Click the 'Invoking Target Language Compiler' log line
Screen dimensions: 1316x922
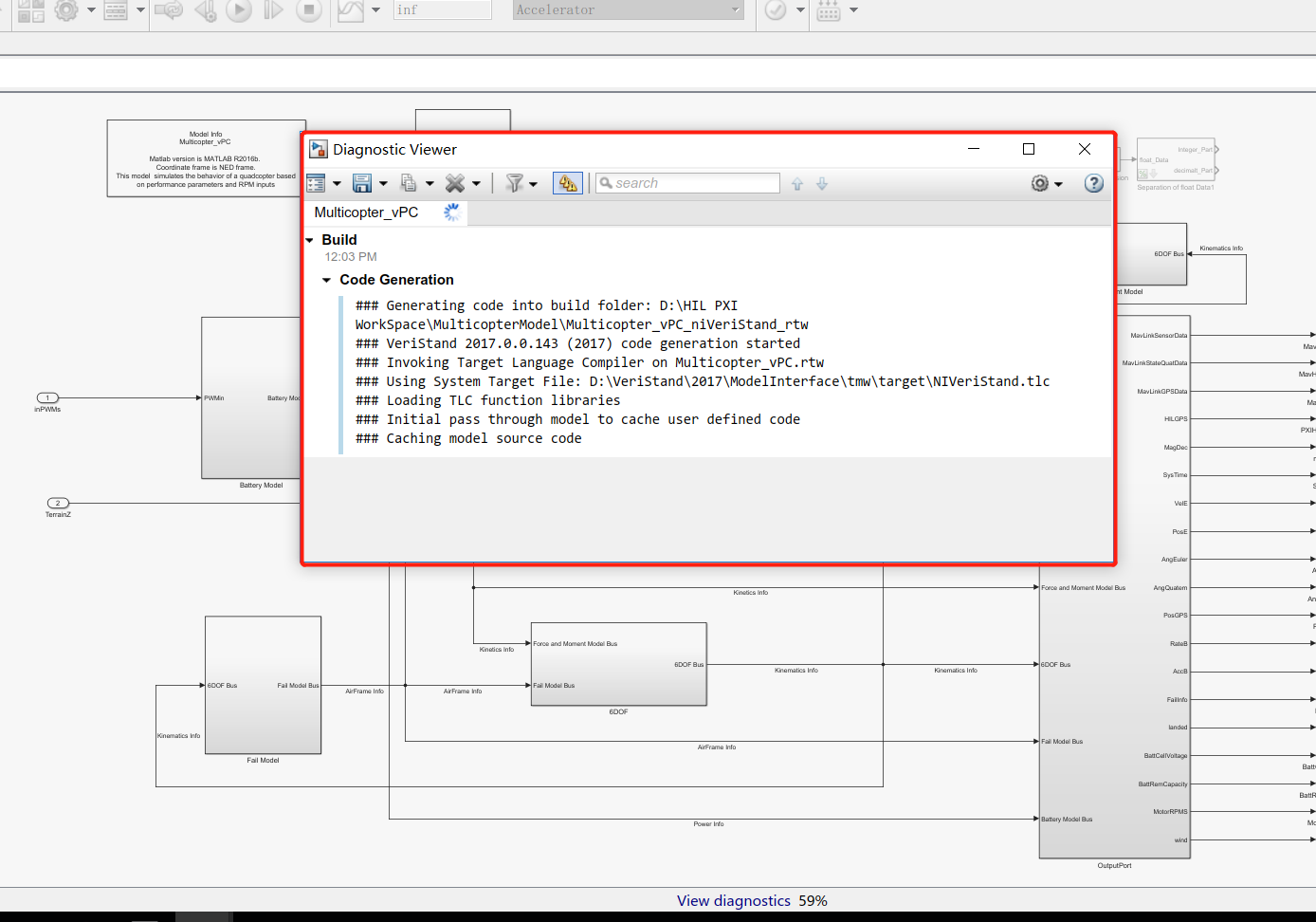[590, 362]
